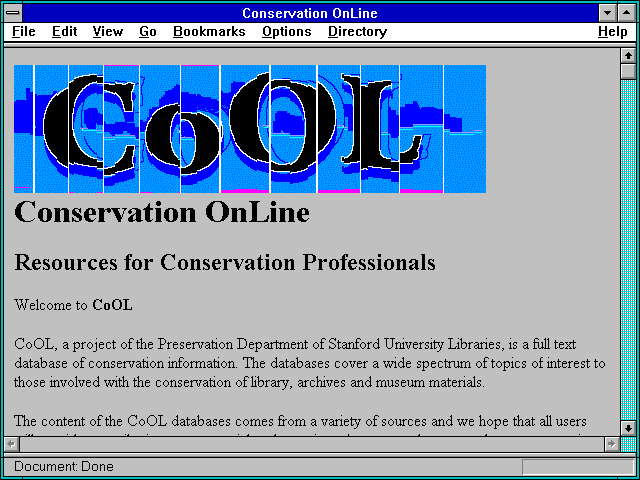Click the minimize down-arrow button in title bar
The width and height of the screenshot is (640, 480).
pos(608,13)
